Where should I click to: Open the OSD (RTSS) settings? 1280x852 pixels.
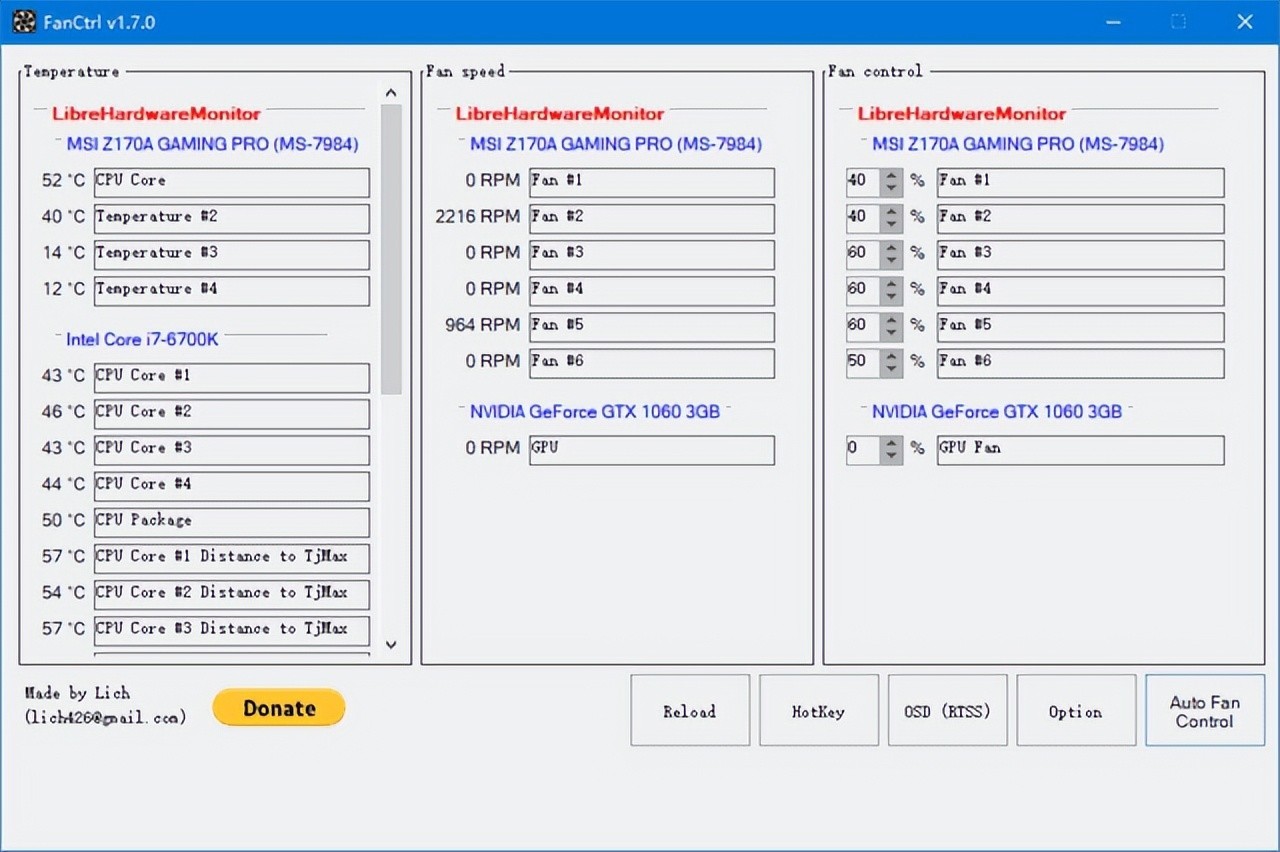pyautogui.click(x=947, y=711)
